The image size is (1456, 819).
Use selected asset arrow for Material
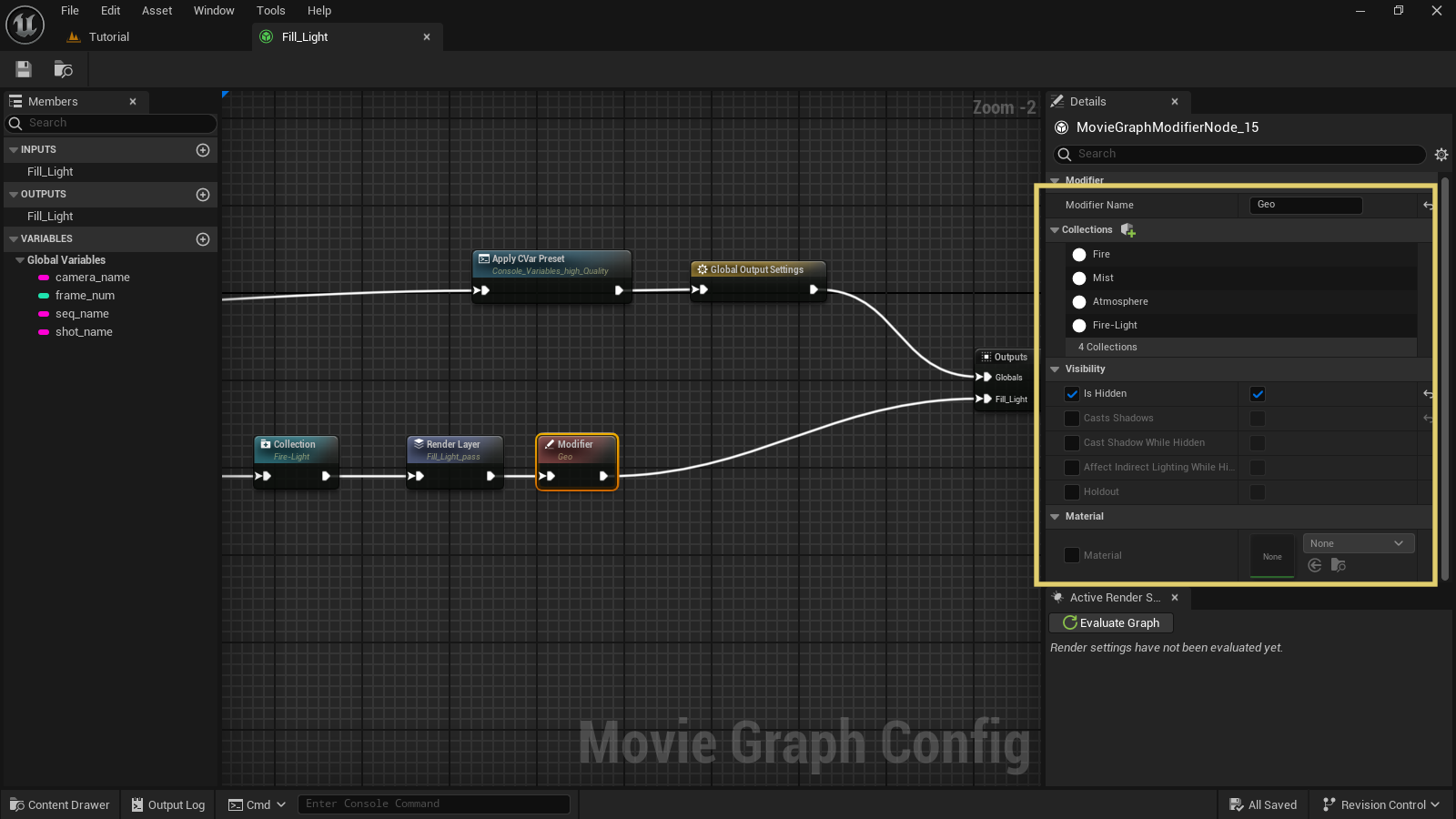pos(1315,565)
